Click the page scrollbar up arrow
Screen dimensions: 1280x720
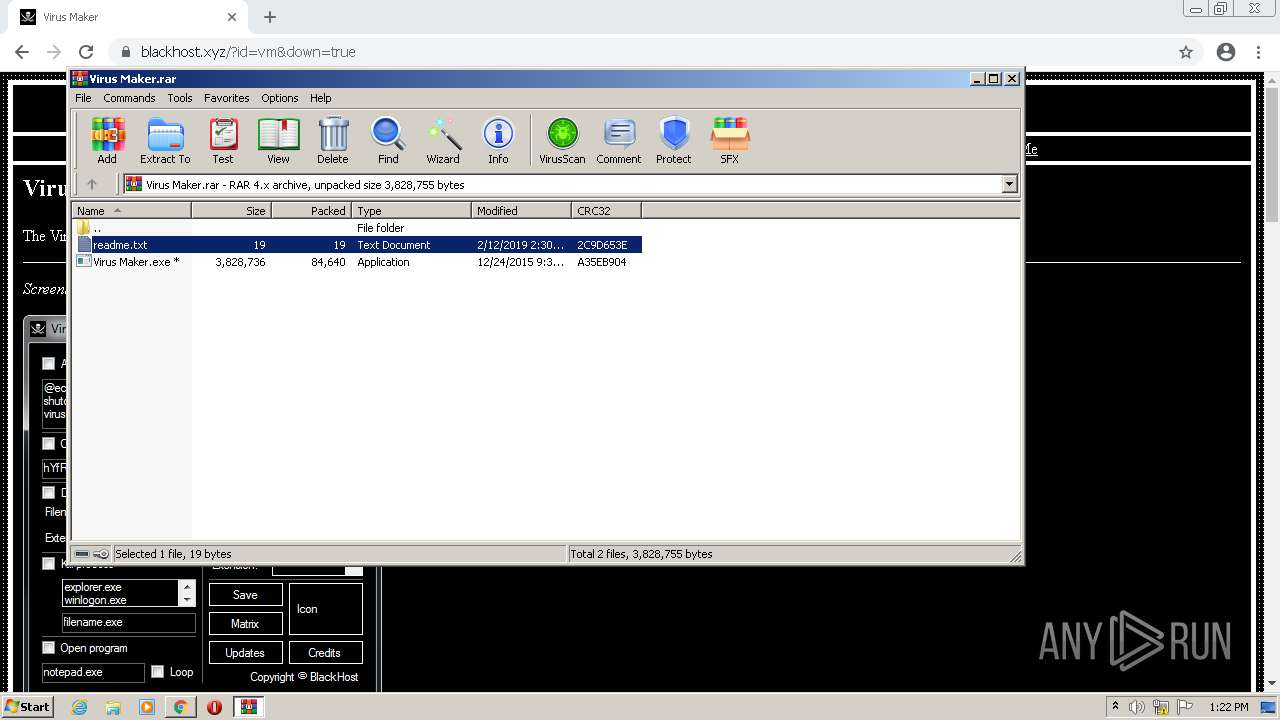(x=1272, y=80)
